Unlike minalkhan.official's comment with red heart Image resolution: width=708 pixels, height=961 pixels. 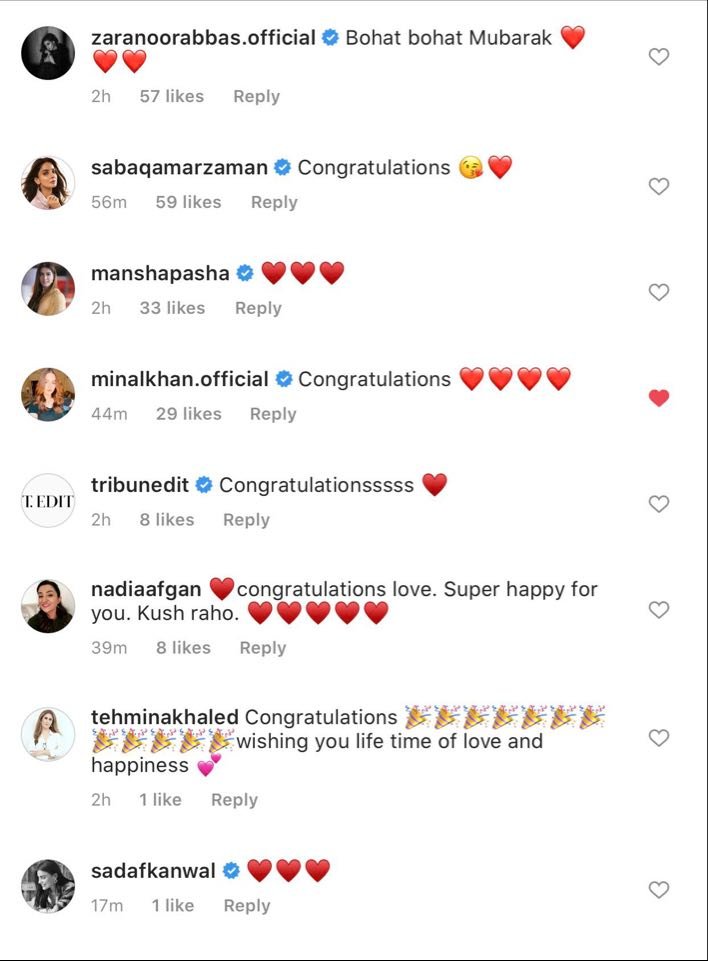coord(658,398)
